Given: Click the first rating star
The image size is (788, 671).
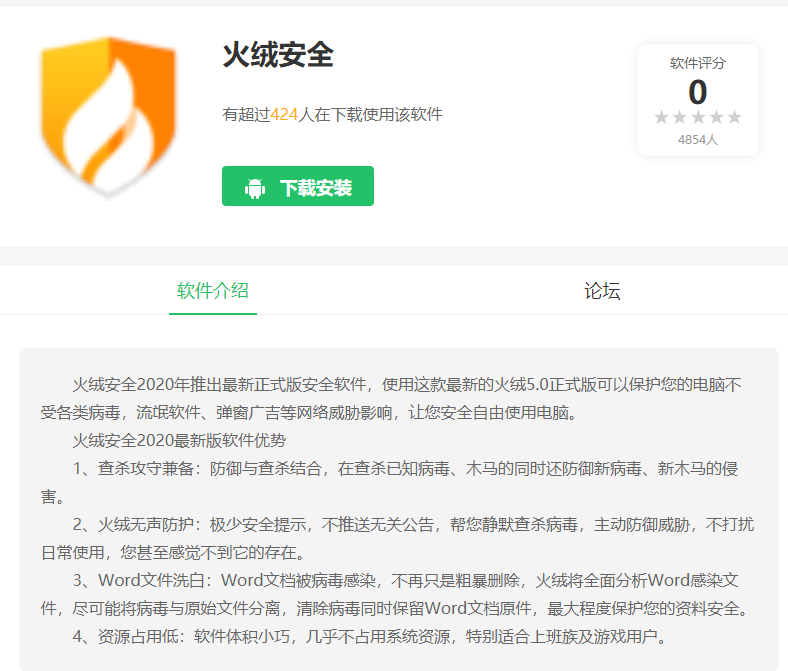Looking at the screenshot, I should 661,117.
